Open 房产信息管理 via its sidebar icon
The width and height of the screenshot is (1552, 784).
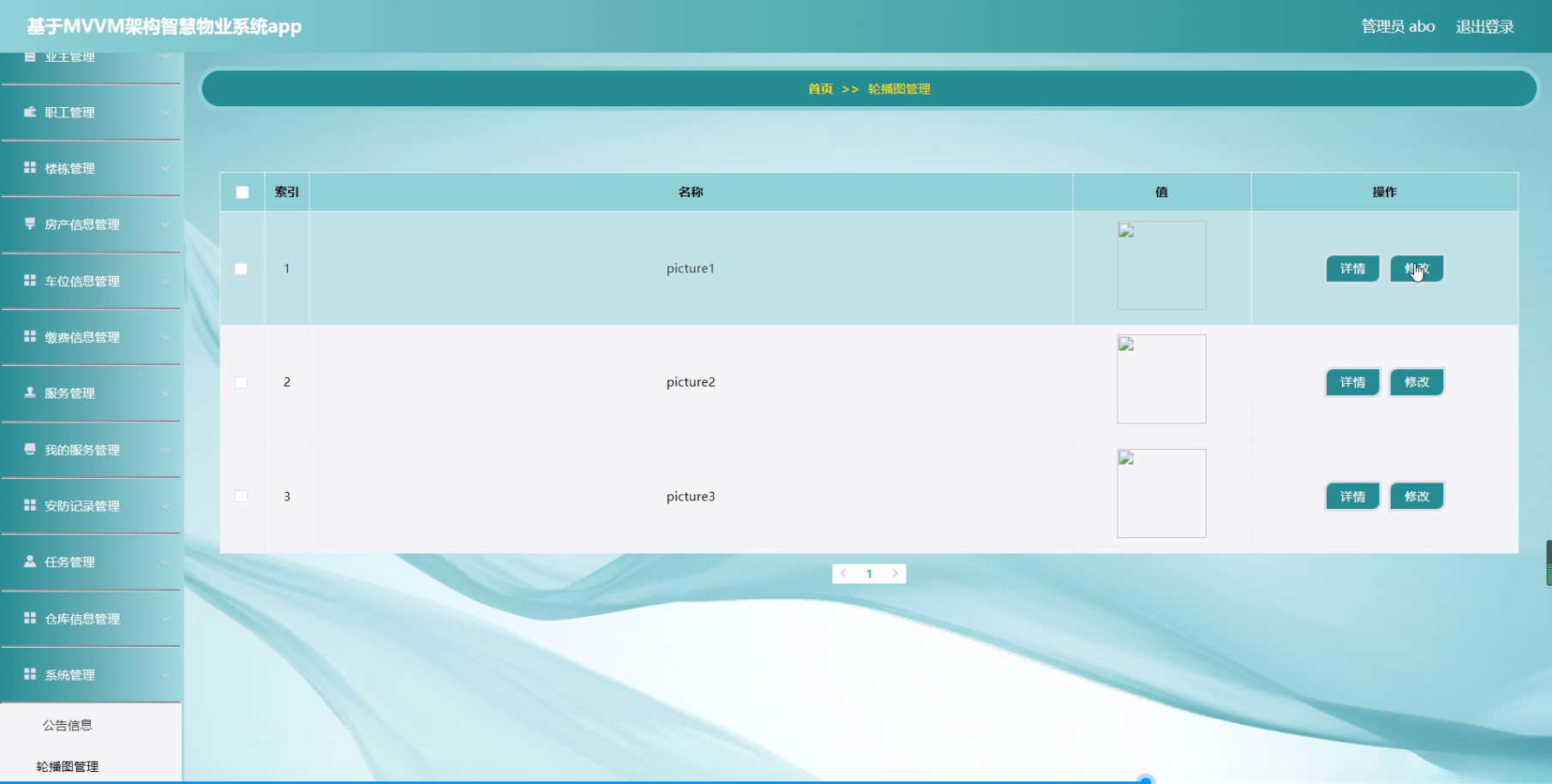pos(28,224)
